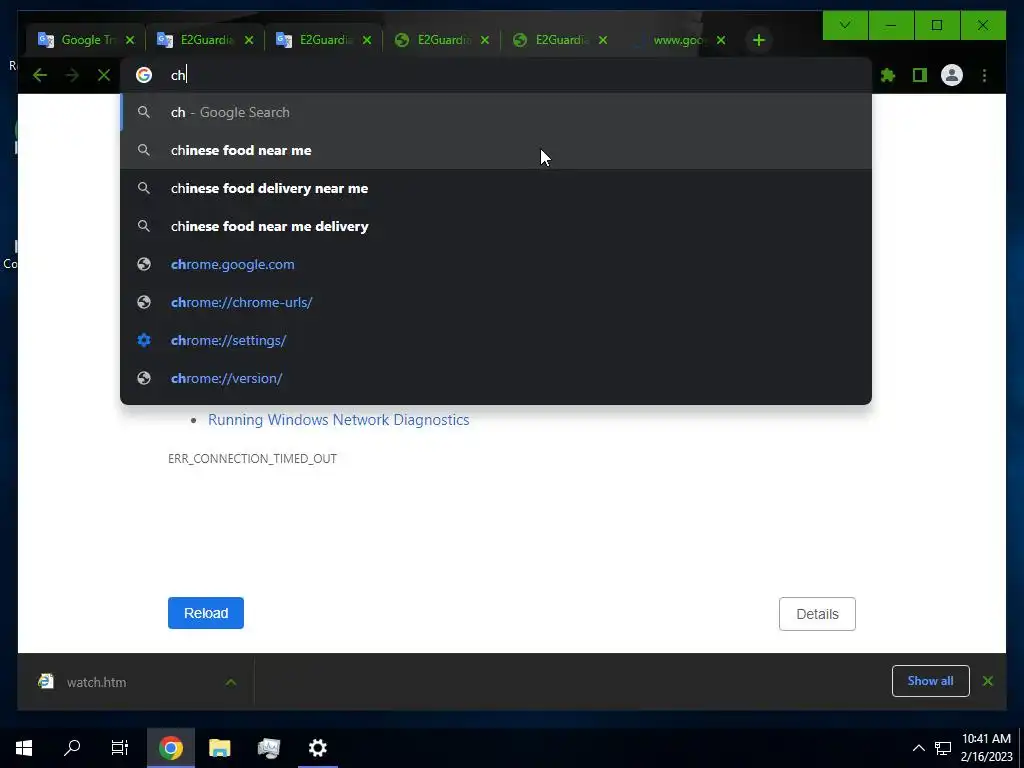
Task: Close the Google Translate tab
Action: (x=130, y=40)
